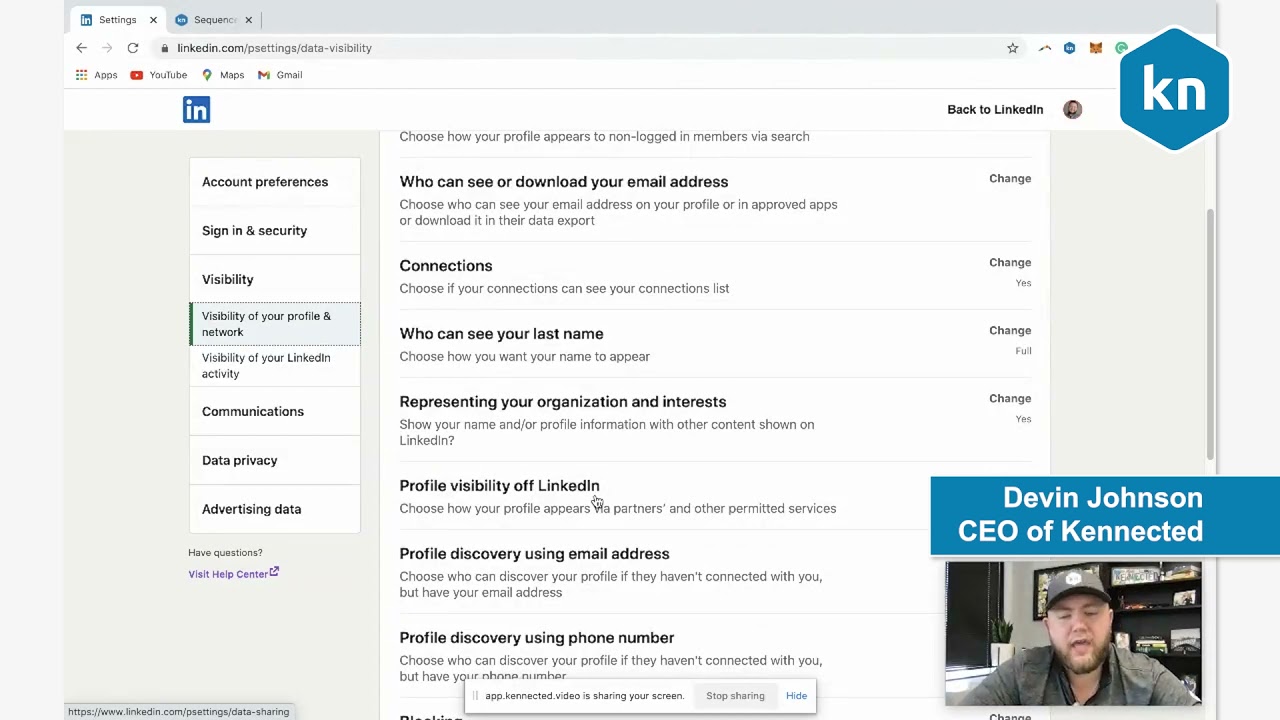Click the 'Have questions?' text
The height and width of the screenshot is (720, 1280).
[225, 553]
